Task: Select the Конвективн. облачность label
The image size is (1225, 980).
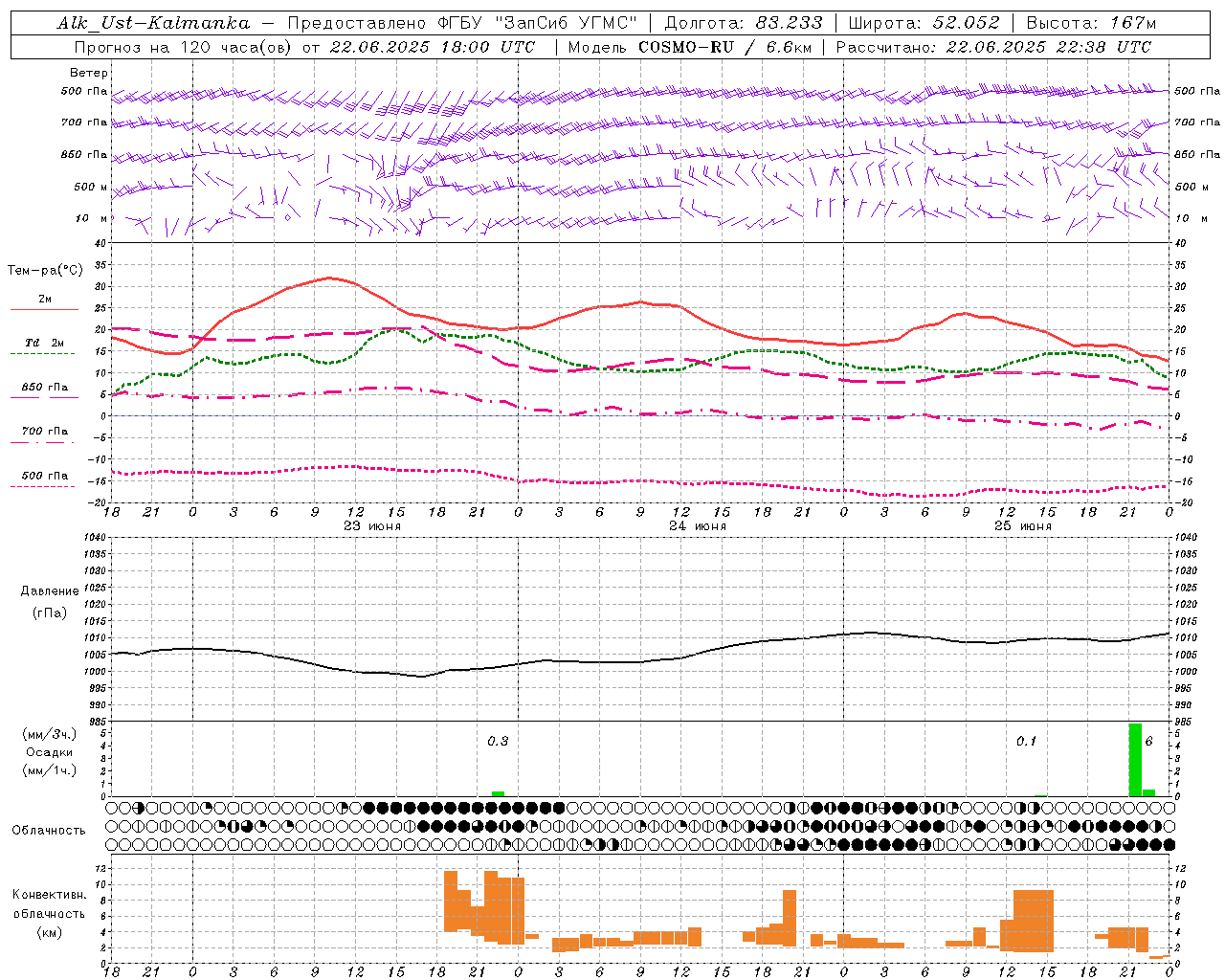Action: click(49, 903)
